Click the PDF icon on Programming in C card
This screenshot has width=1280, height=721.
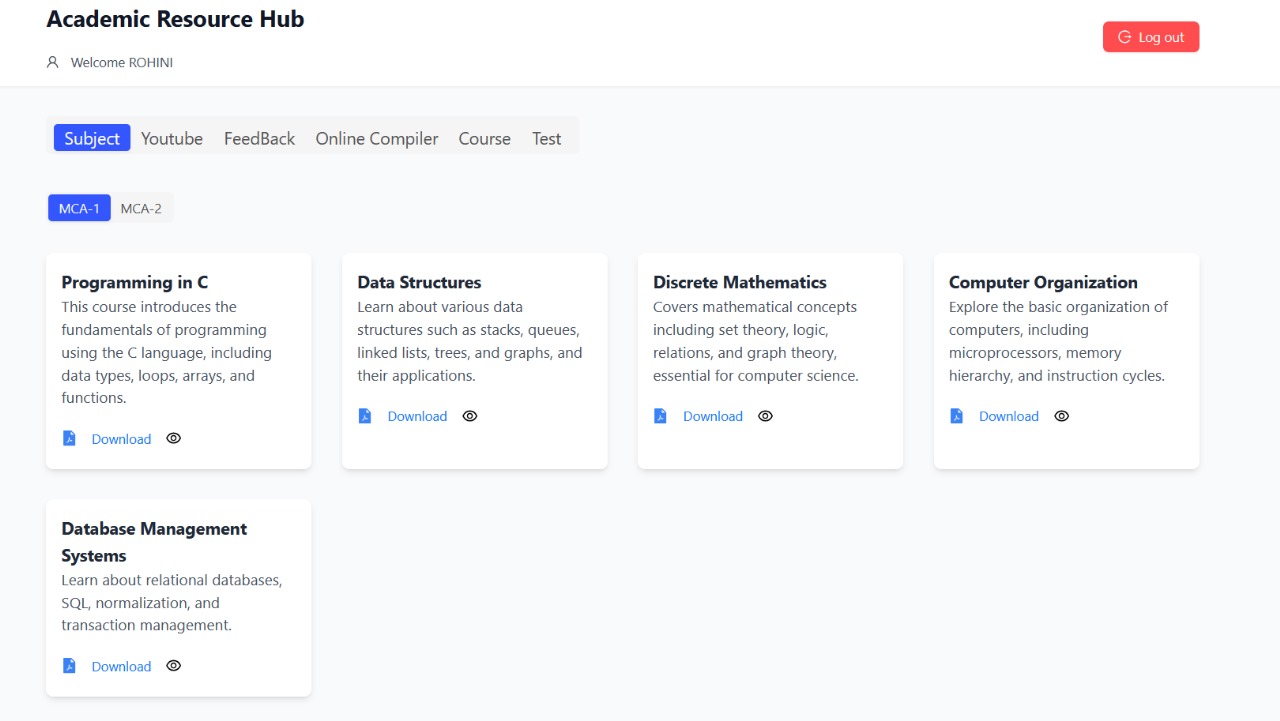[x=69, y=438]
